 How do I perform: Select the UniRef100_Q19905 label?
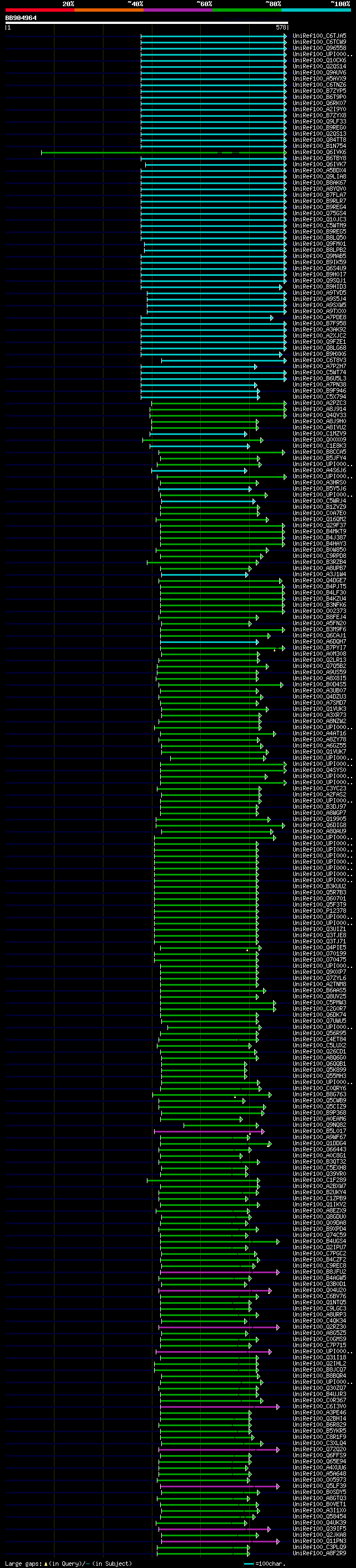pyautogui.click(x=319, y=819)
